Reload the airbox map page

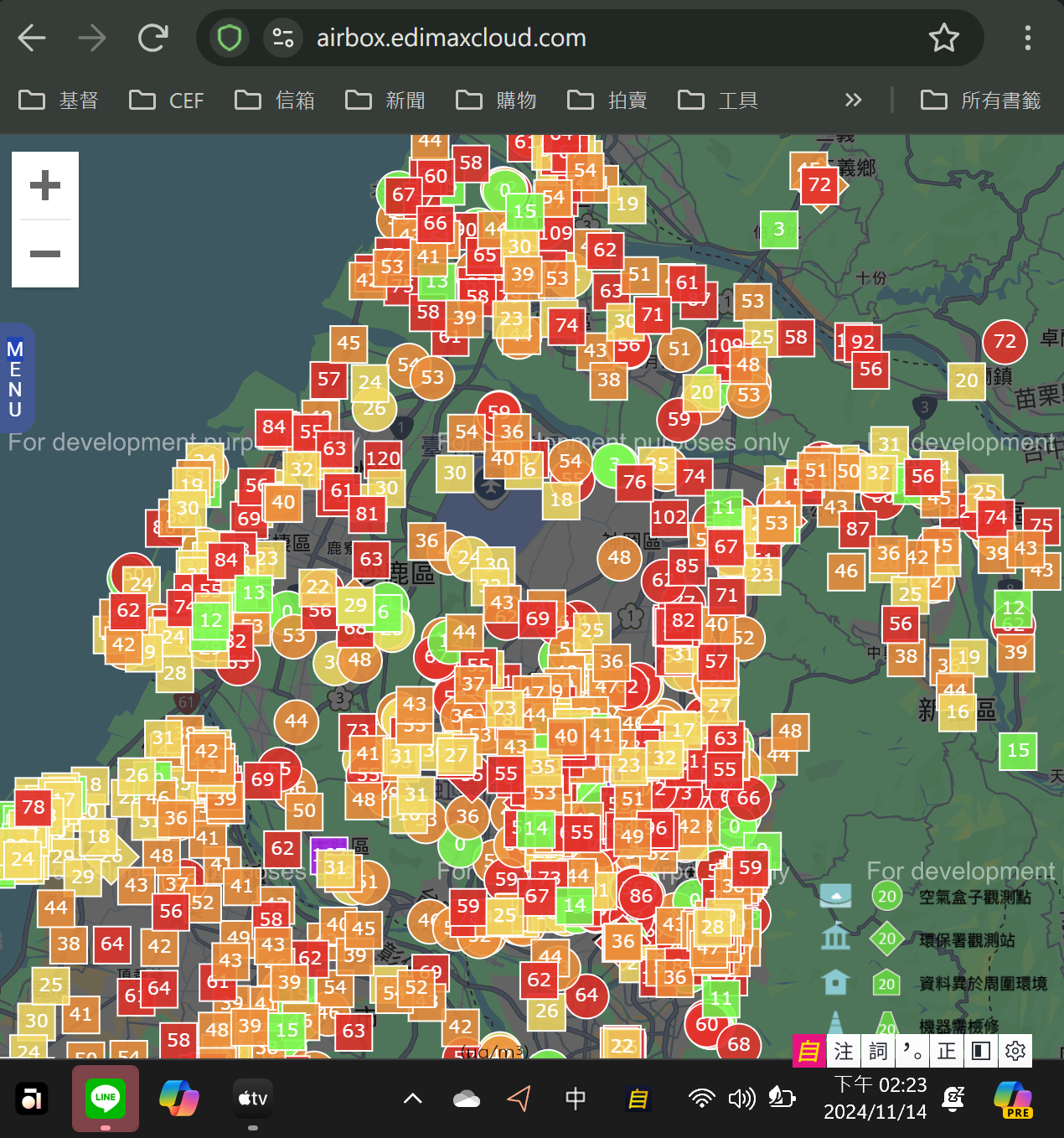(153, 38)
